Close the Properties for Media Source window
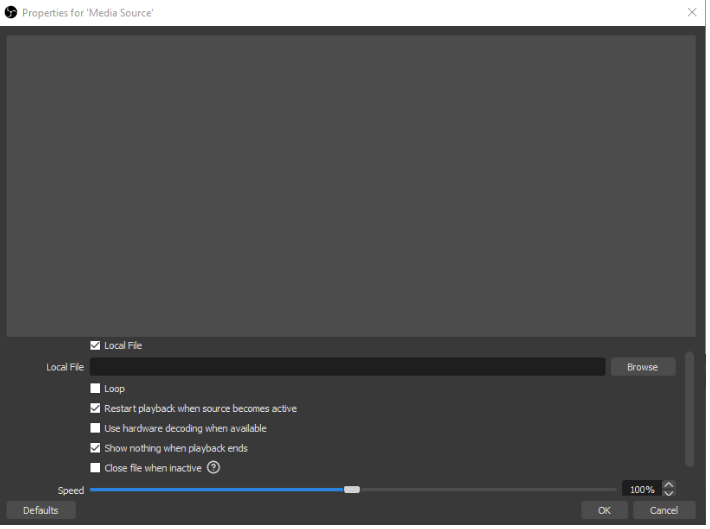The image size is (710, 529). pos(692,12)
